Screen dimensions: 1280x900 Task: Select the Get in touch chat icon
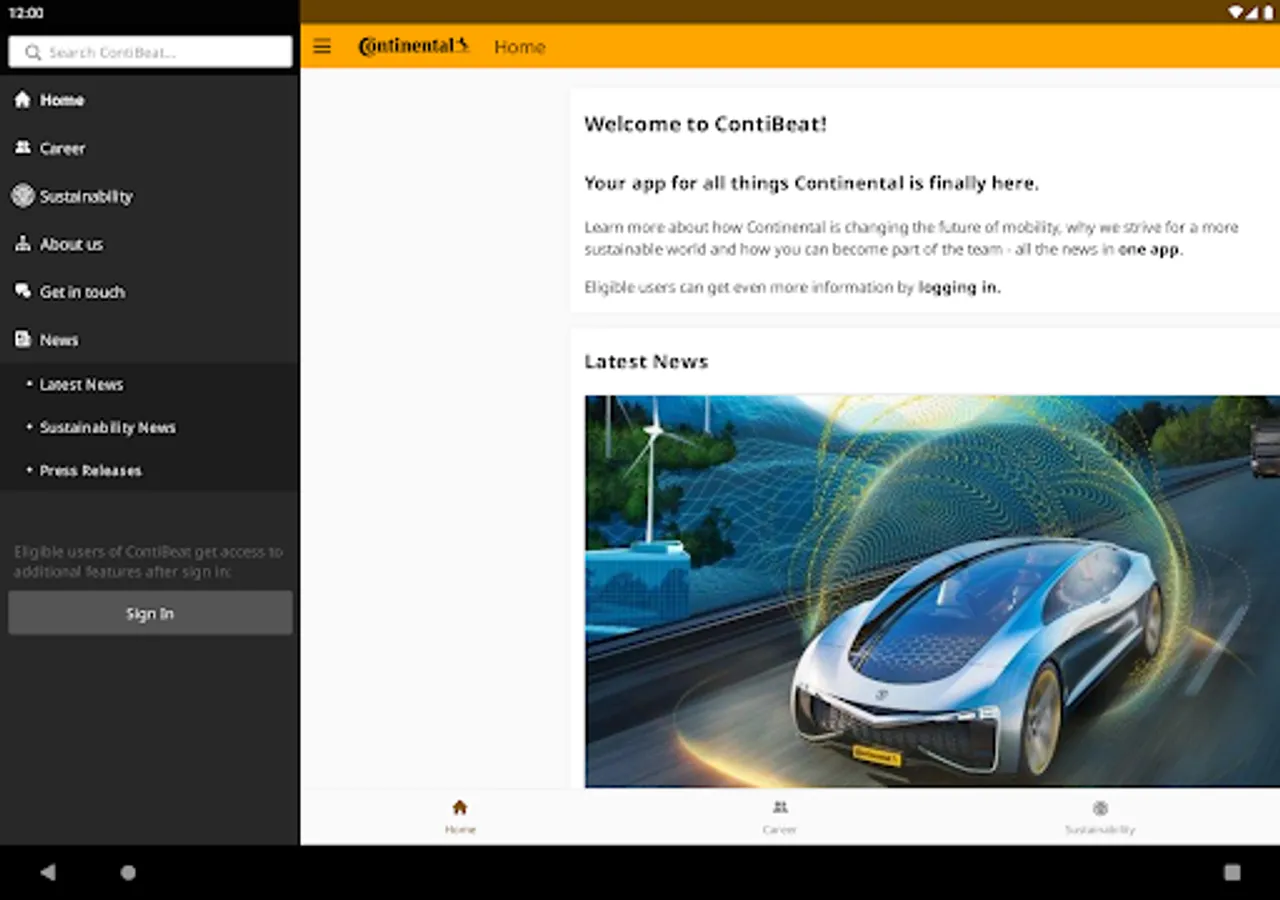click(22, 291)
